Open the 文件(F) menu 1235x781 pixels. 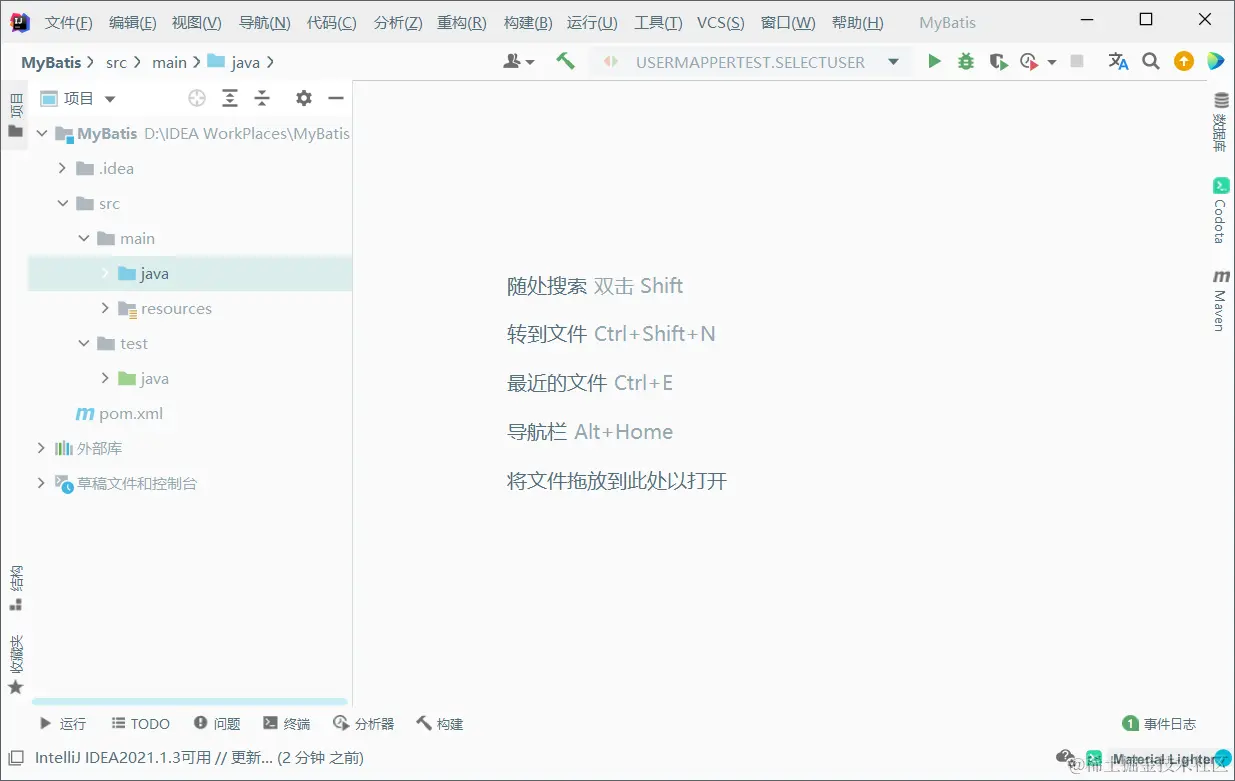(x=69, y=22)
